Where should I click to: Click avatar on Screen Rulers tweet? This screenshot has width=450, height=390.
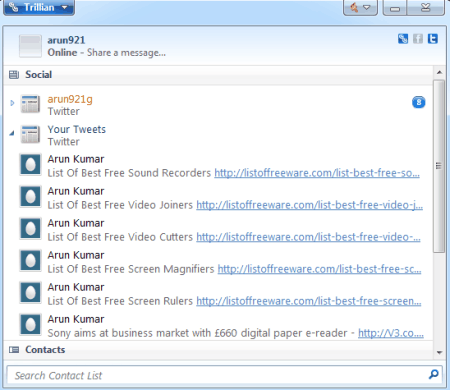tap(30, 292)
